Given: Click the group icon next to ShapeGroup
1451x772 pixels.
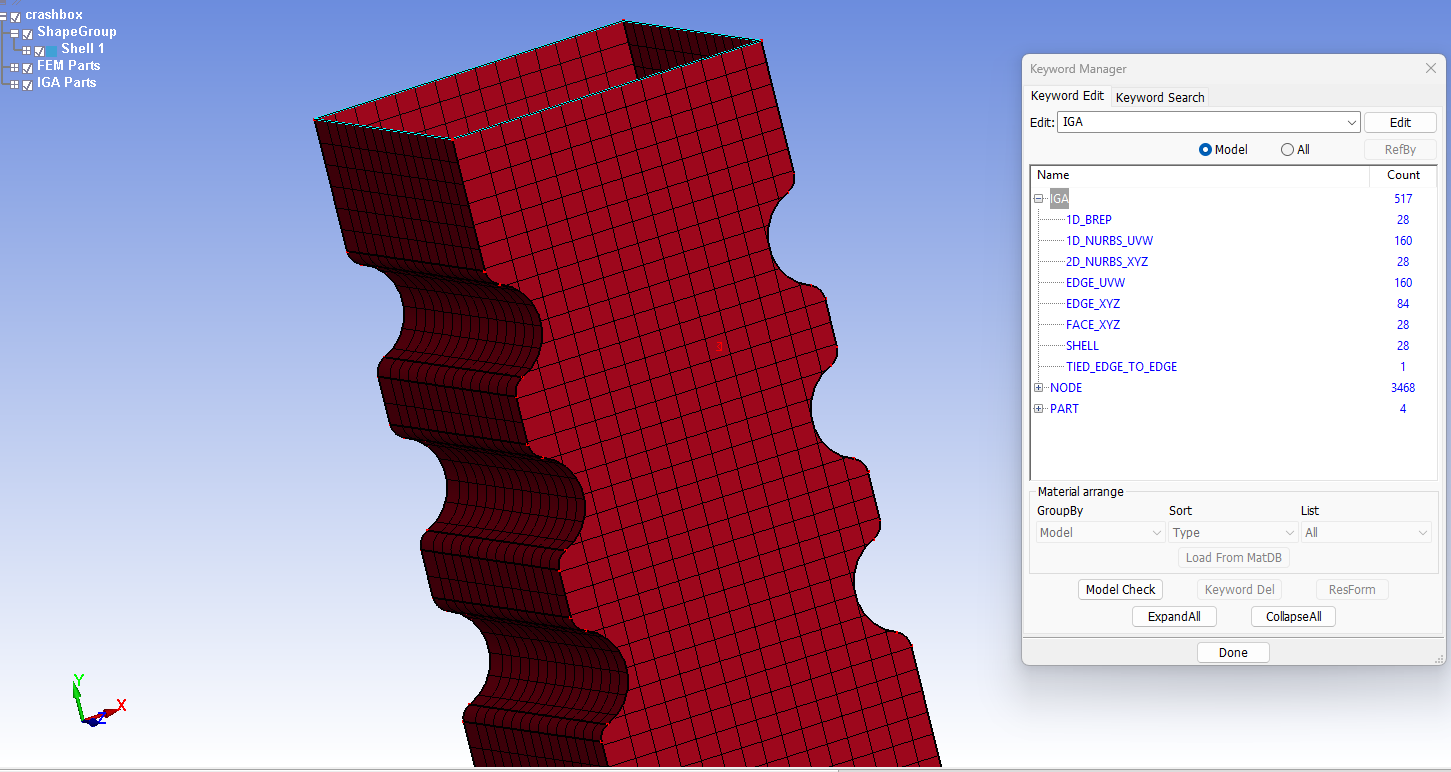Looking at the screenshot, I should tap(13, 33).
